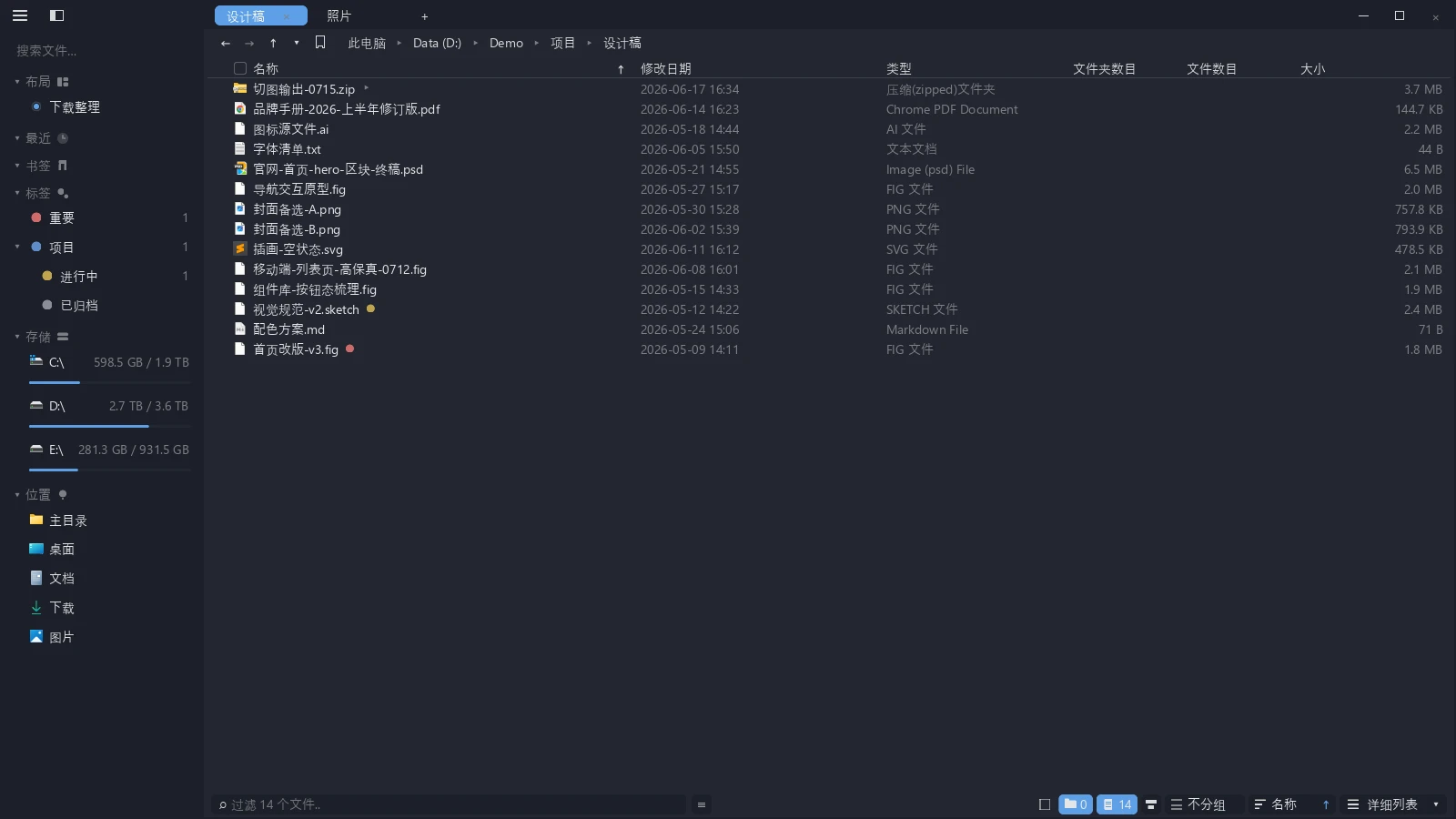Click the C:\ drive icon
This screenshot has width=1456, height=819.
[x=36, y=361]
